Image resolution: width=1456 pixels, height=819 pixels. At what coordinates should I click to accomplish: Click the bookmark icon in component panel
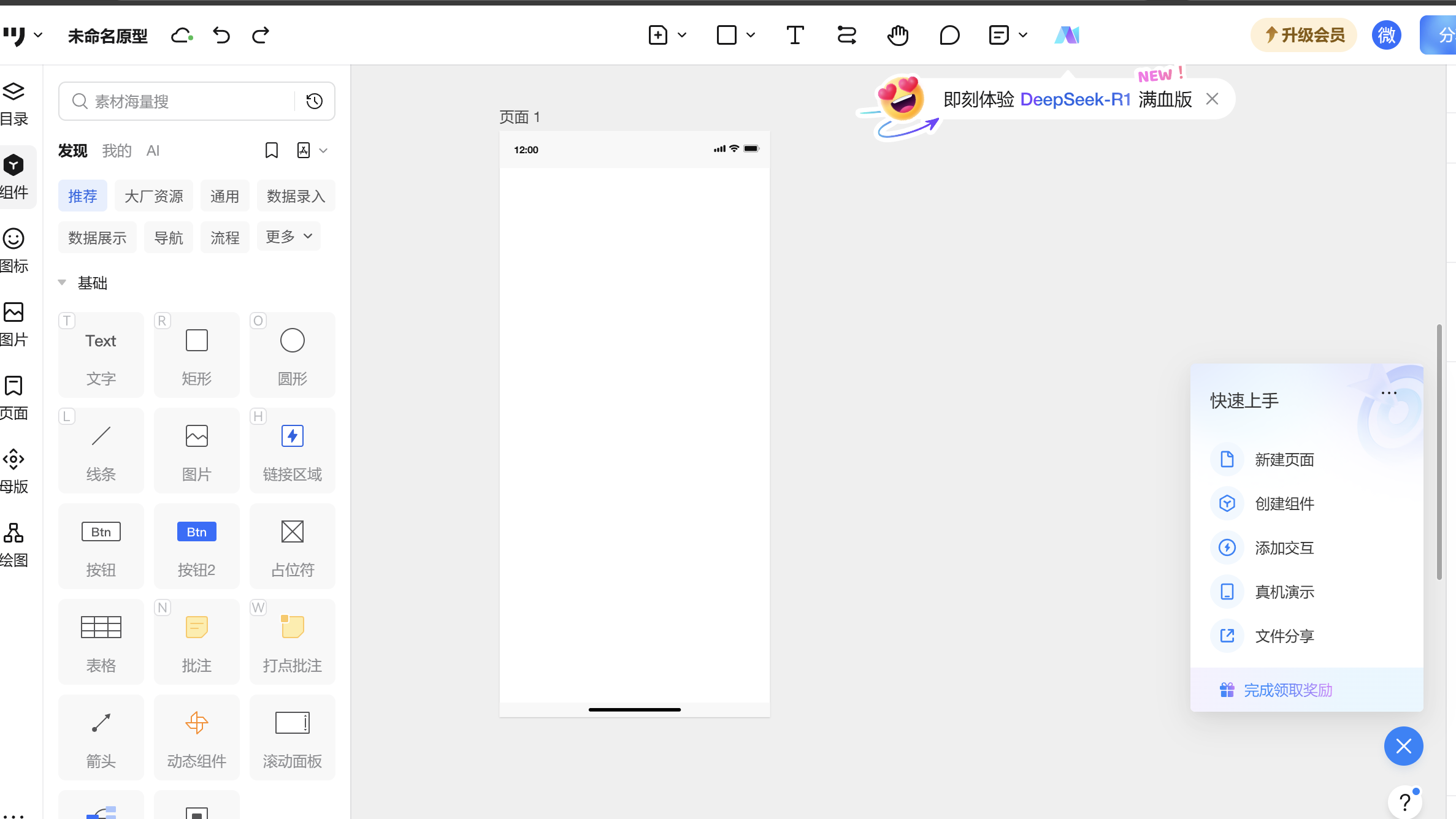coord(271,151)
